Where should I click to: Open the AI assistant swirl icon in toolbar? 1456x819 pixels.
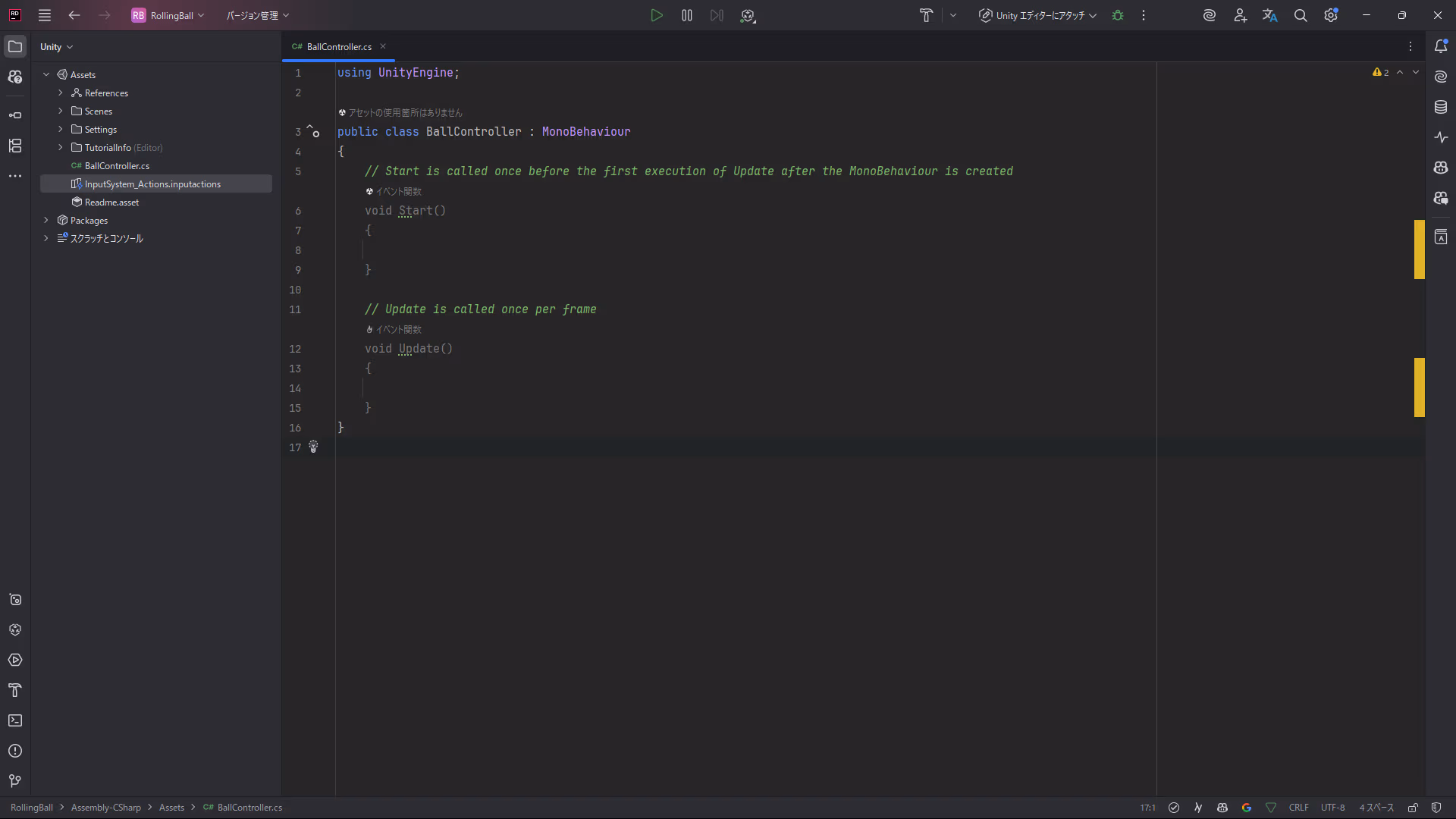(x=1210, y=15)
